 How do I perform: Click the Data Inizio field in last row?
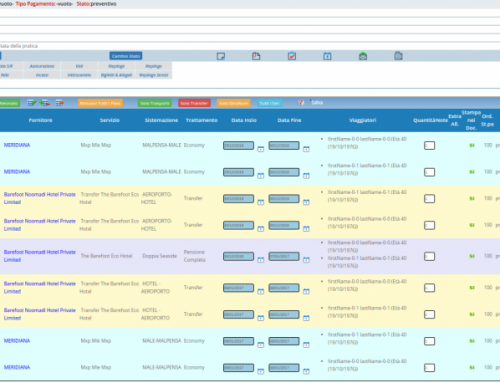point(238,368)
